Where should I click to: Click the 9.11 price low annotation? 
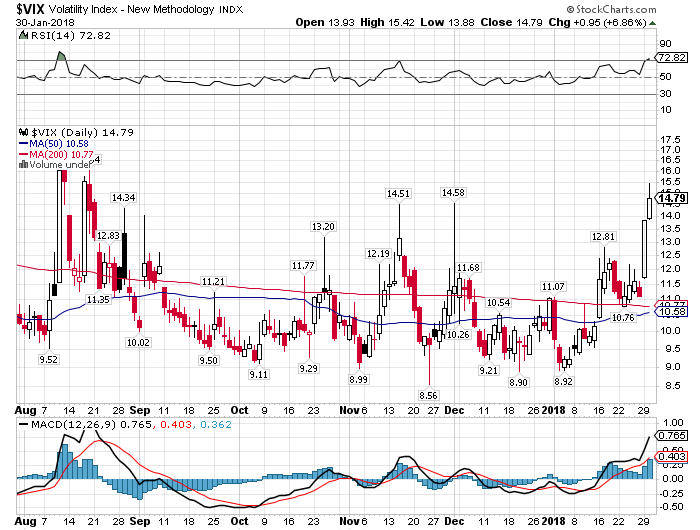[258, 374]
